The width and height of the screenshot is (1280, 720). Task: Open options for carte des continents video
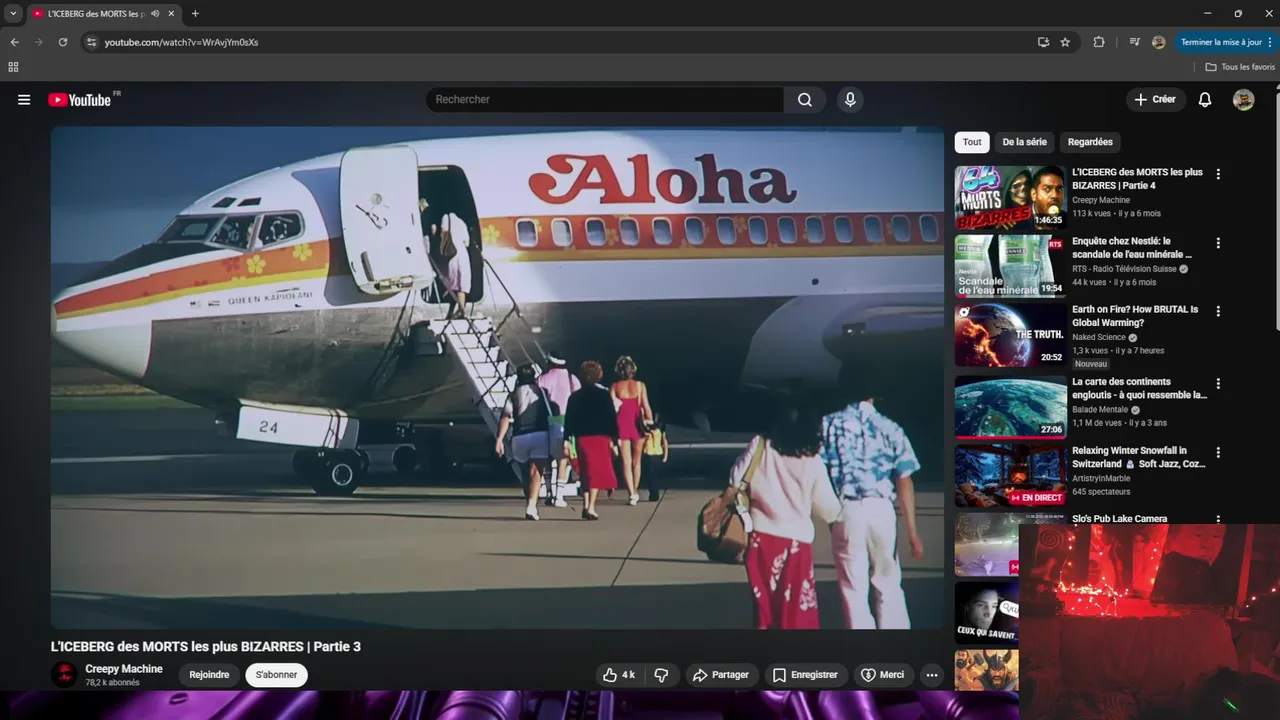coord(1218,383)
